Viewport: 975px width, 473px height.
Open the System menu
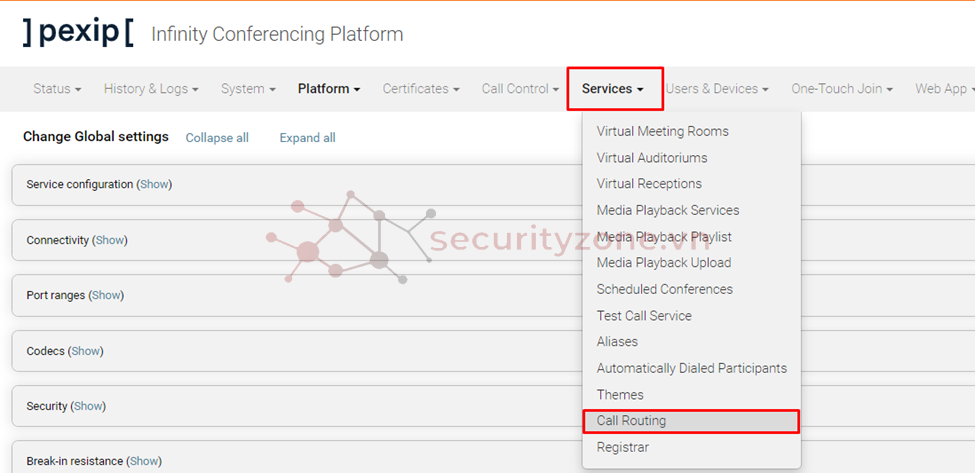click(248, 89)
